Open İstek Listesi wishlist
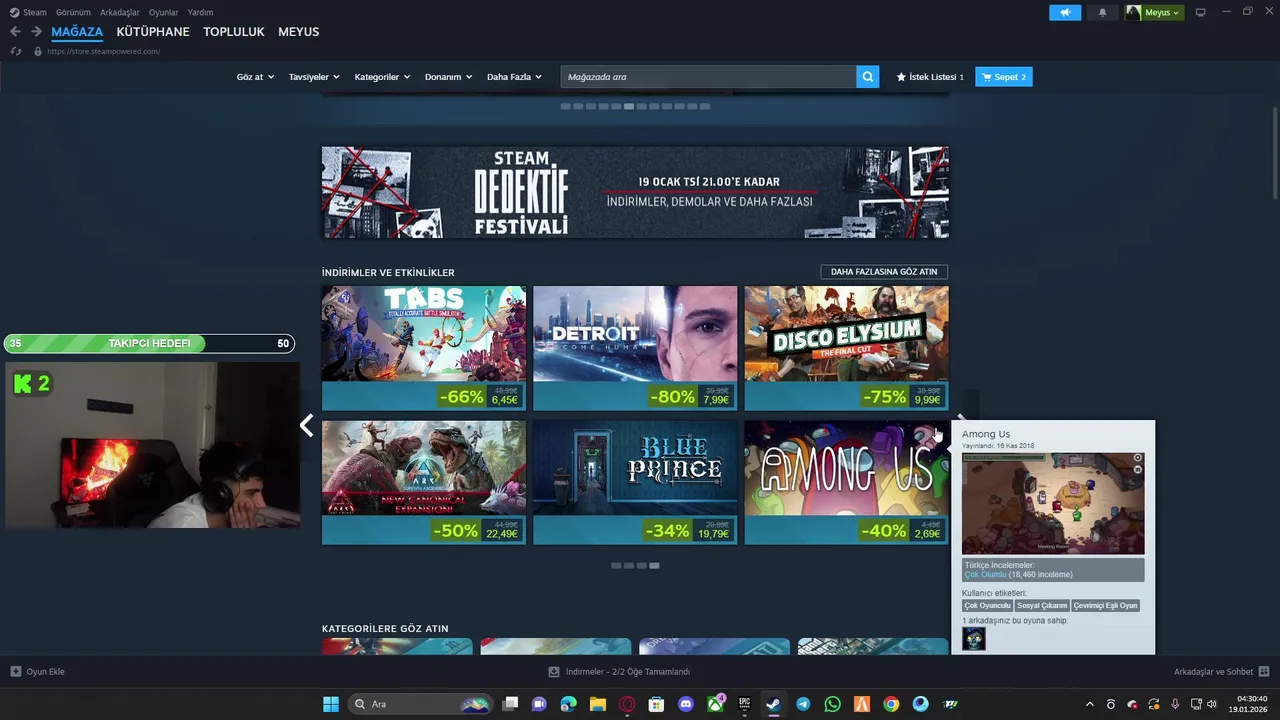Image resolution: width=1280 pixels, height=720 pixels. 930,76
